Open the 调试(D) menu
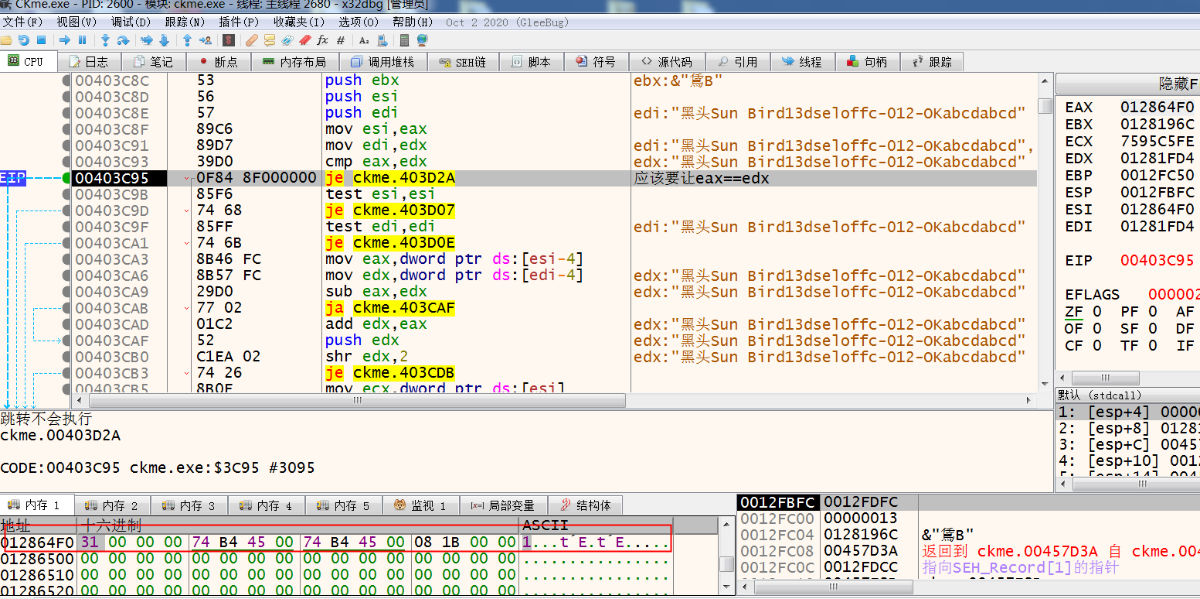This screenshot has height=599, width=1200. click(x=131, y=22)
